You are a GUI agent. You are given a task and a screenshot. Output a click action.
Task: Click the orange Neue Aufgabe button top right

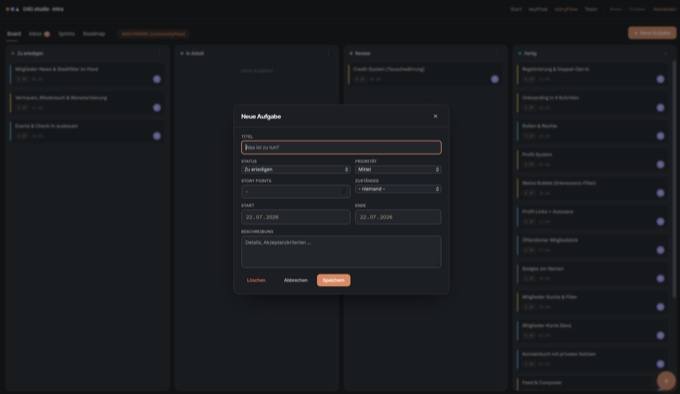click(652, 33)
